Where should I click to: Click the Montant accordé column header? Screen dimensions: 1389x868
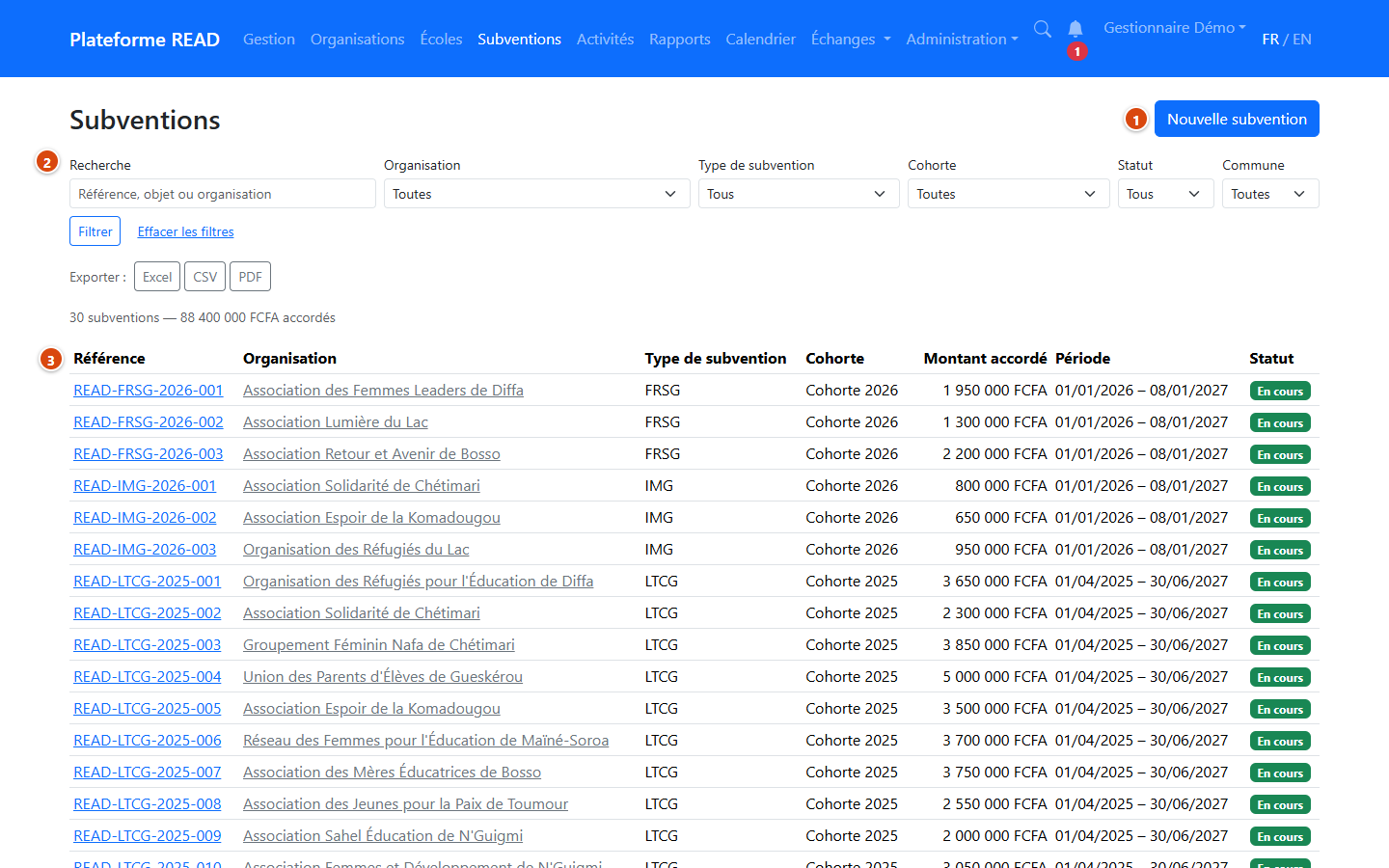coord(985,358)
